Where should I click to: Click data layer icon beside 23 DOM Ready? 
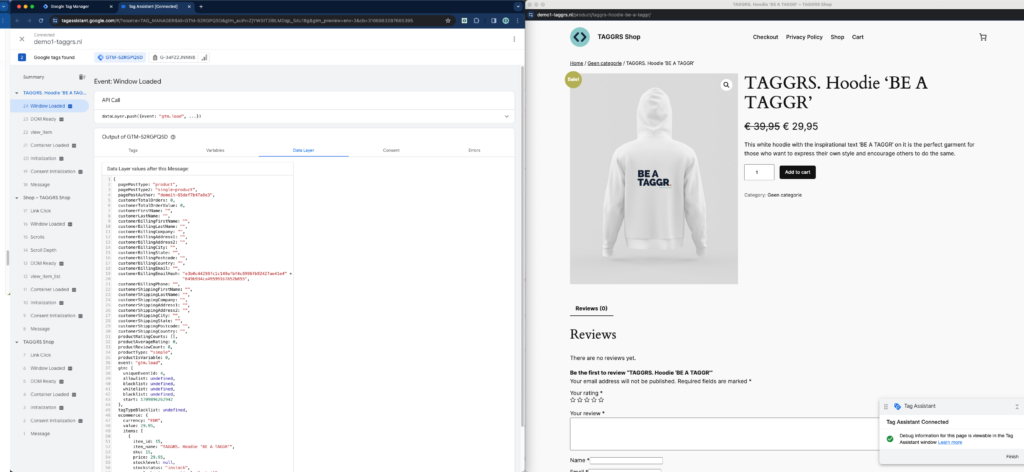tap(61, 119)
